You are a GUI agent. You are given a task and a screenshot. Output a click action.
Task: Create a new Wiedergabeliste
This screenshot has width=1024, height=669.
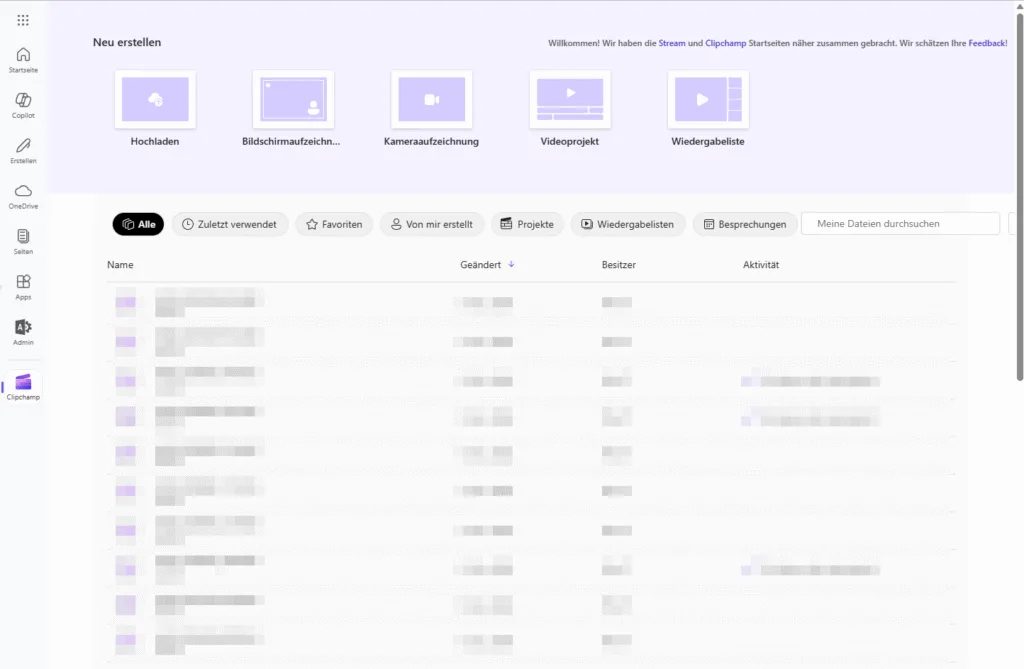click(x=708, y=100)
